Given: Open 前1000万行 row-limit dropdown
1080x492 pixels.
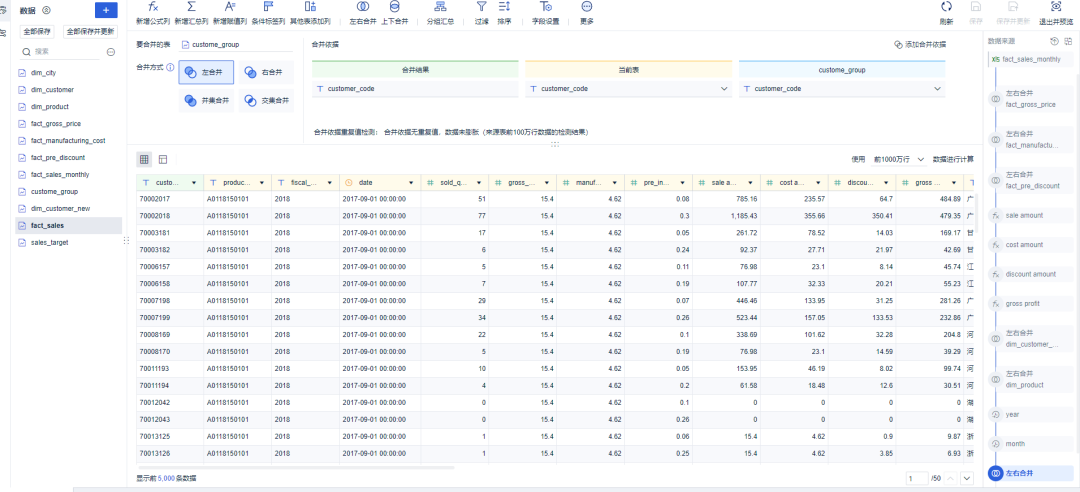Looking at the screenshot, I should tap(897, 159).
